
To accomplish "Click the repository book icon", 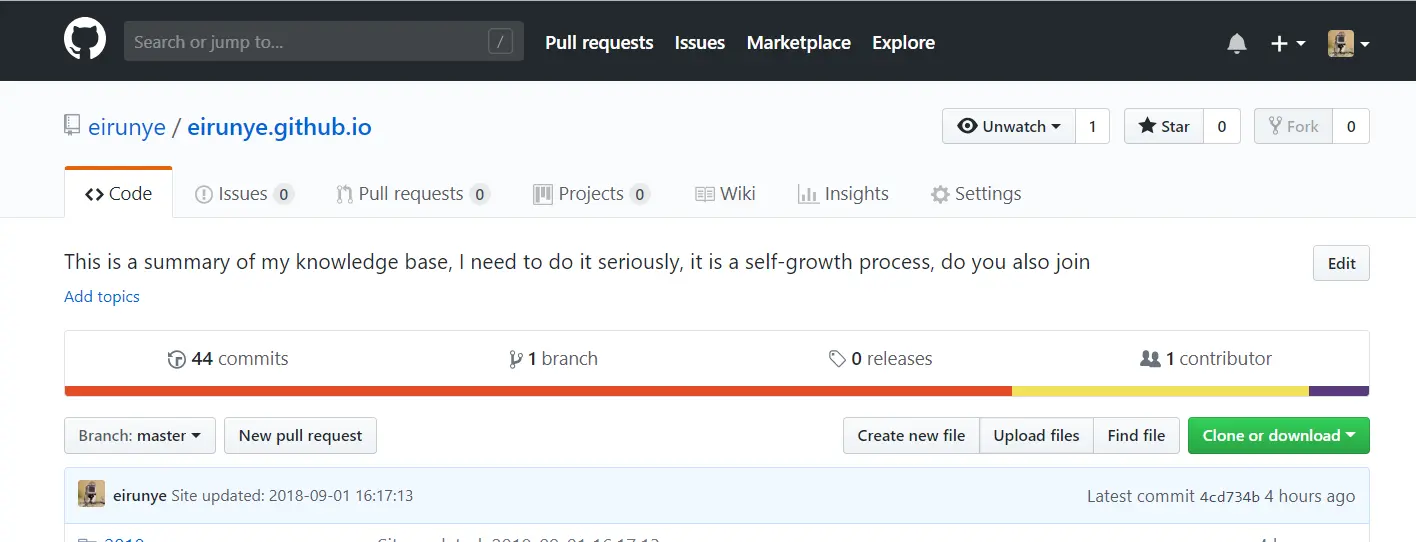I will coord(72,126).
